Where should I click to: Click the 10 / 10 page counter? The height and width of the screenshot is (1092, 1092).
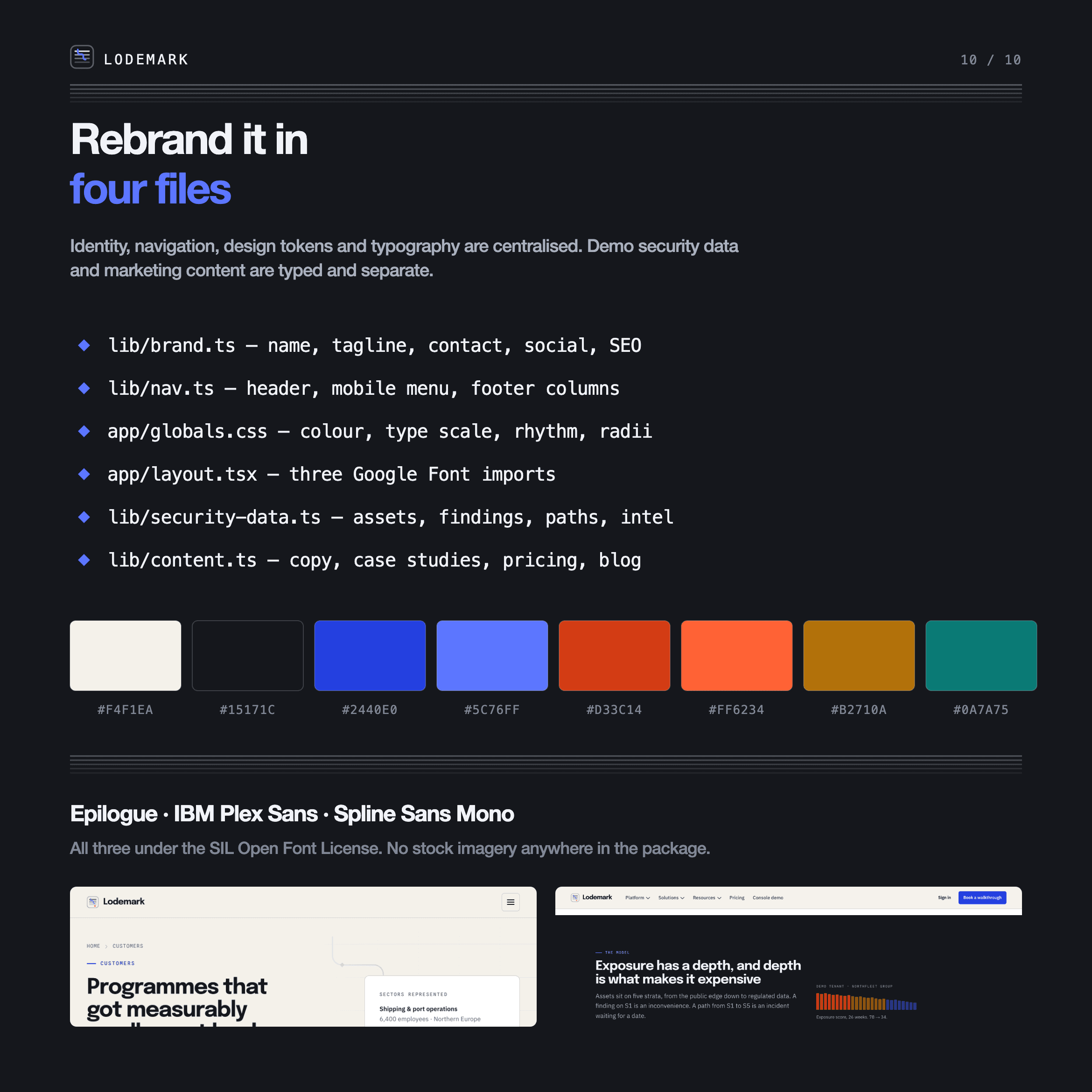pos(990,60)
